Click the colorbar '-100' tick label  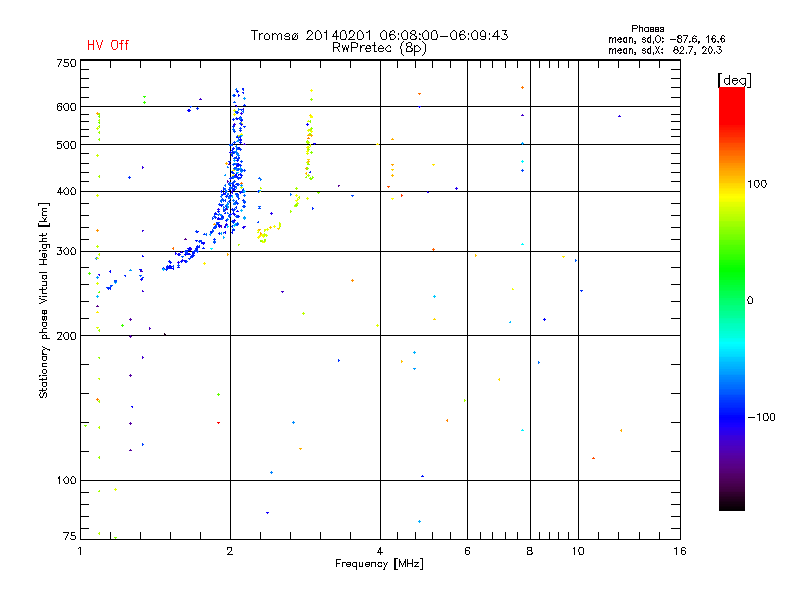pos(762,417)
